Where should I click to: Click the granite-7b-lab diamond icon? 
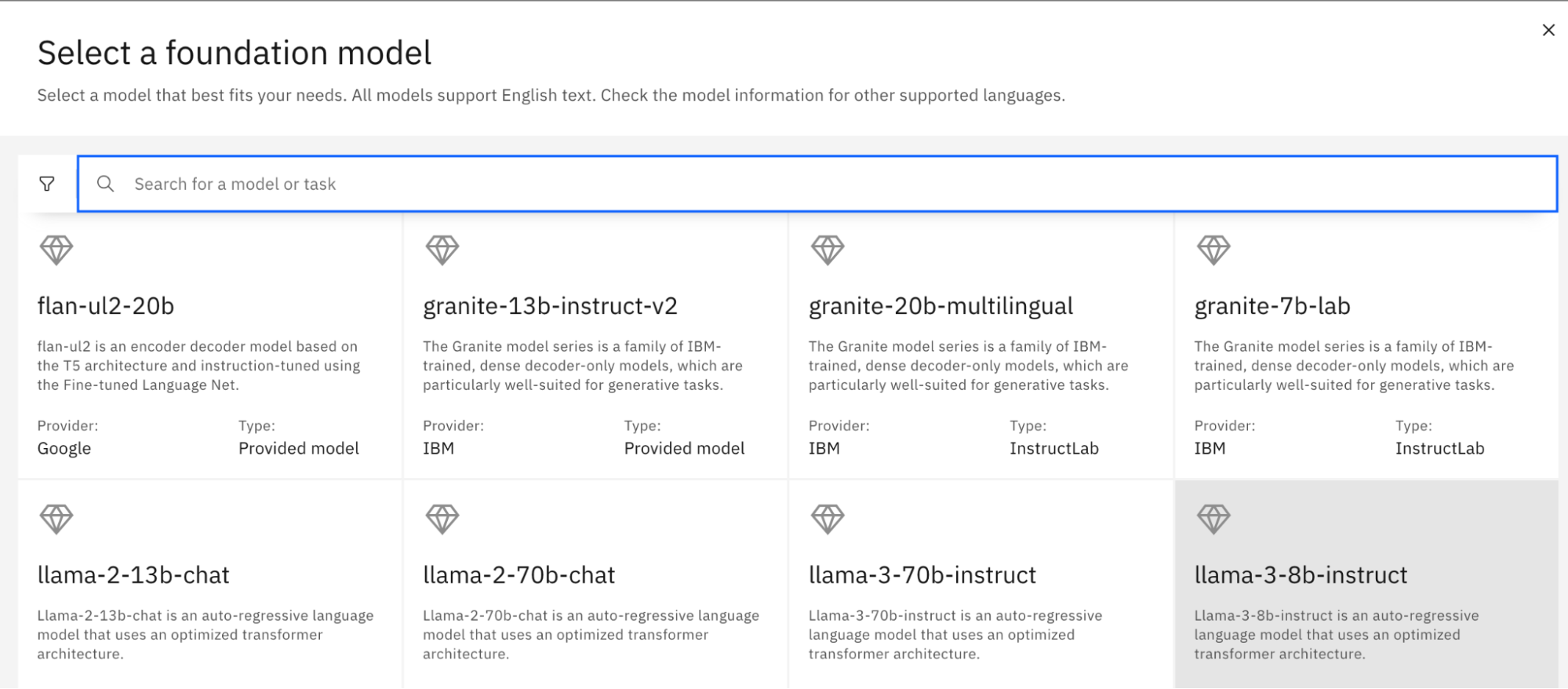pos(1213,250)
